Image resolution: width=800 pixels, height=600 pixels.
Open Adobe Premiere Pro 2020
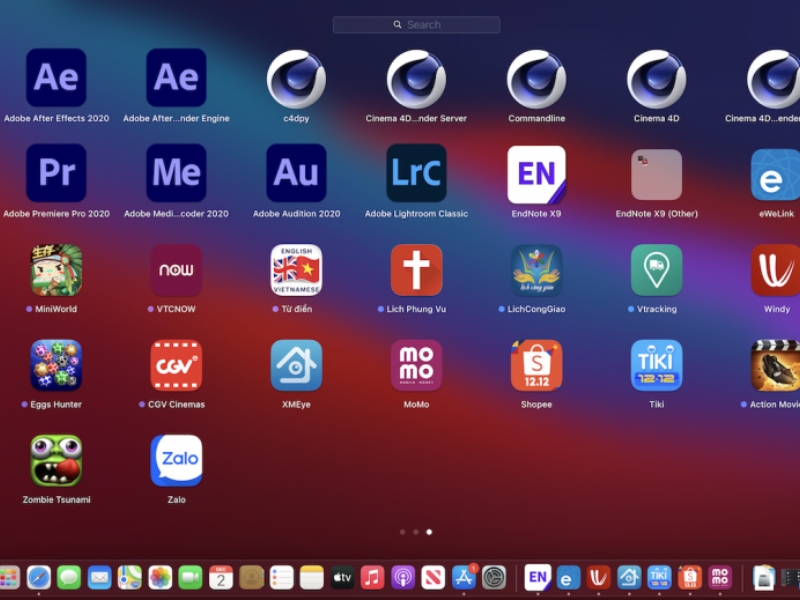click(x=56, y=173)
